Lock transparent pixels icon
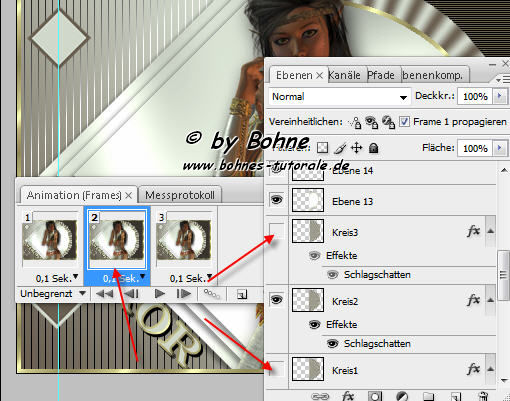 pyautogui.click(x=322, y=148)
